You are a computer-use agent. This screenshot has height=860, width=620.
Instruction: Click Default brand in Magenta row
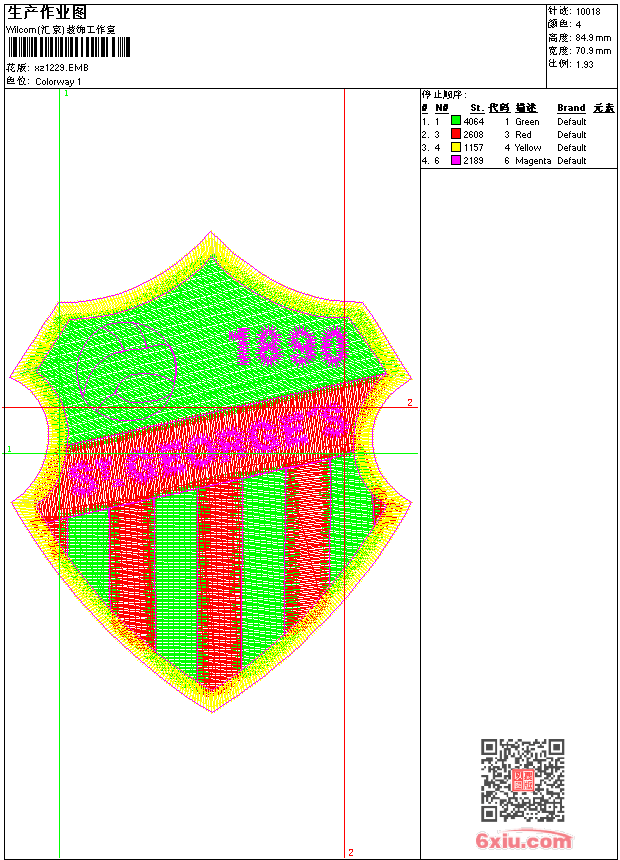pos(572,161)
